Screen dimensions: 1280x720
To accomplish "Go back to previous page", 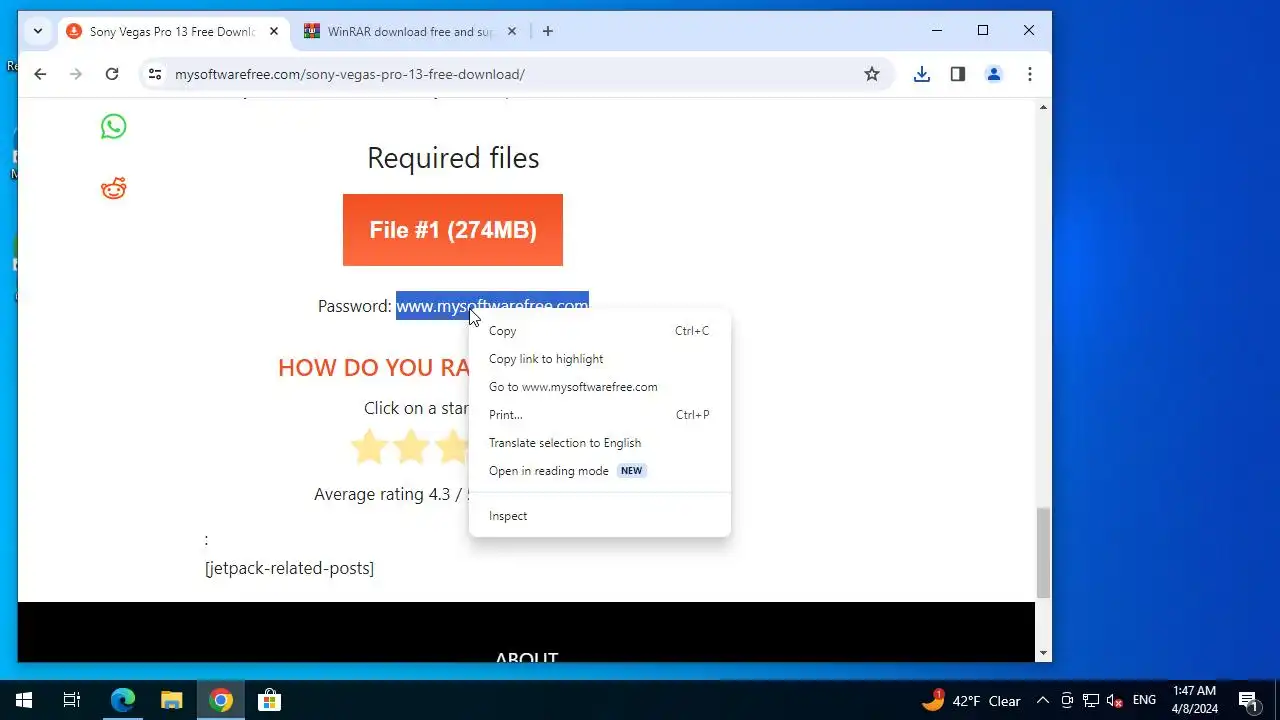I will (40, 74).
